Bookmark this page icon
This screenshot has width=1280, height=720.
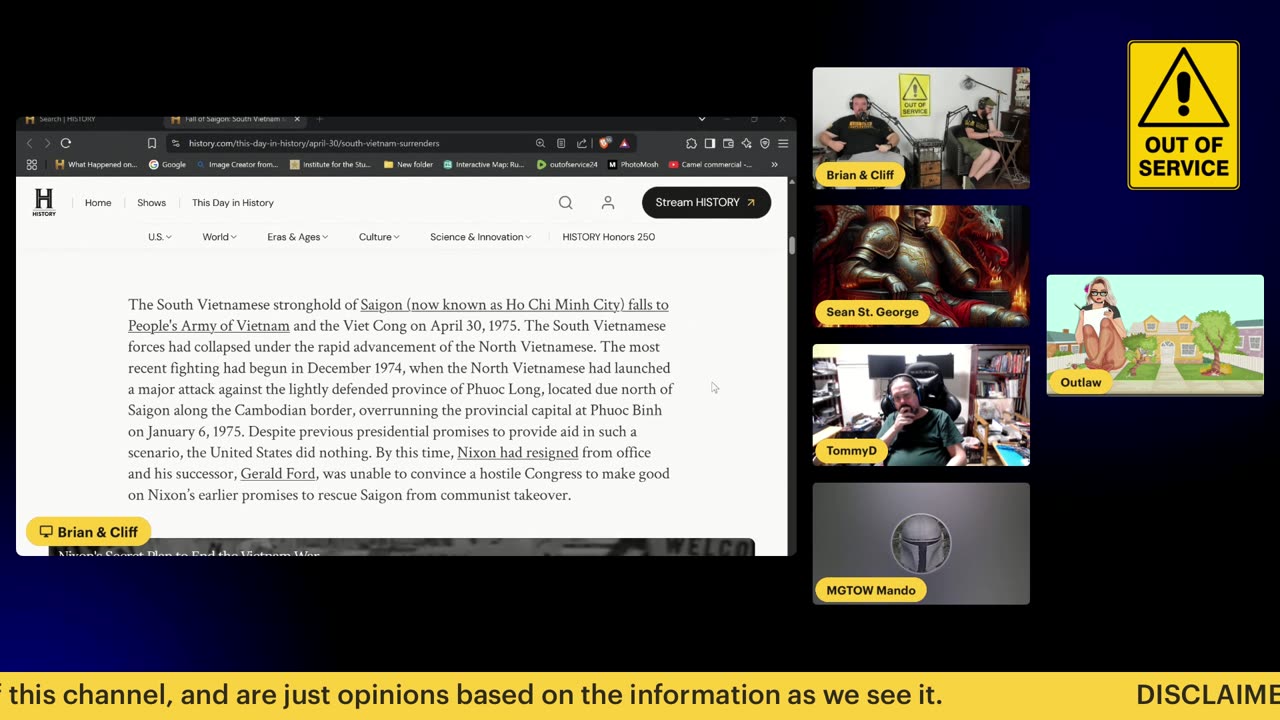coord(152,143)
